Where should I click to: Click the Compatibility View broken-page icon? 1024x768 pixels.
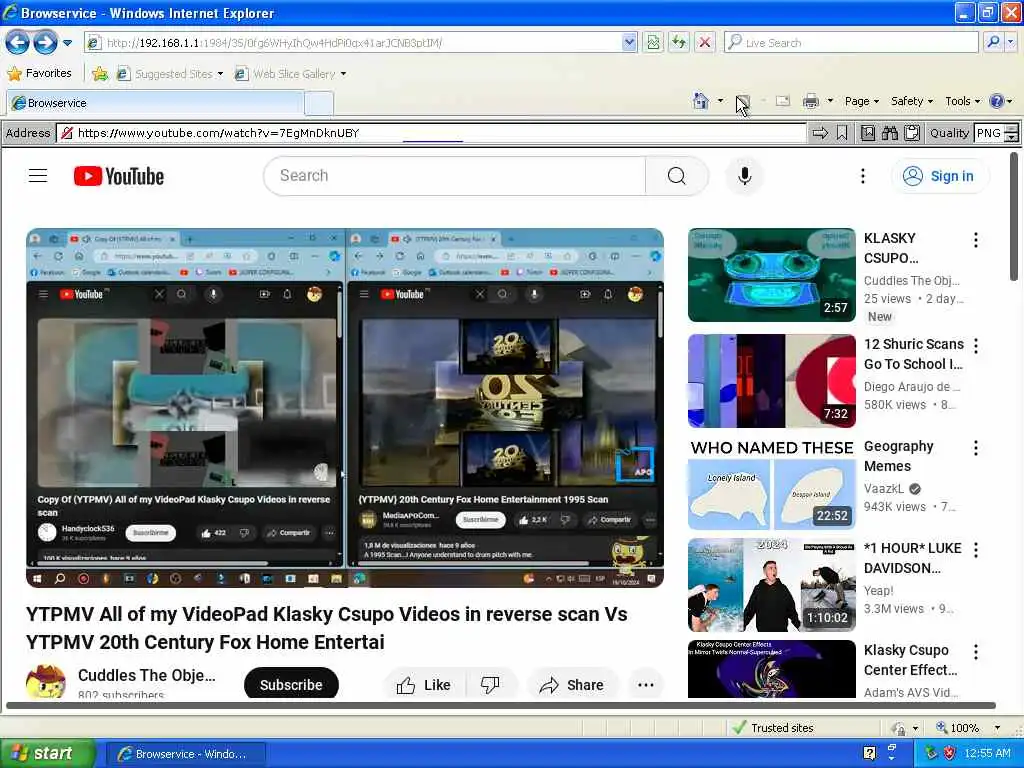pos(653,43)
